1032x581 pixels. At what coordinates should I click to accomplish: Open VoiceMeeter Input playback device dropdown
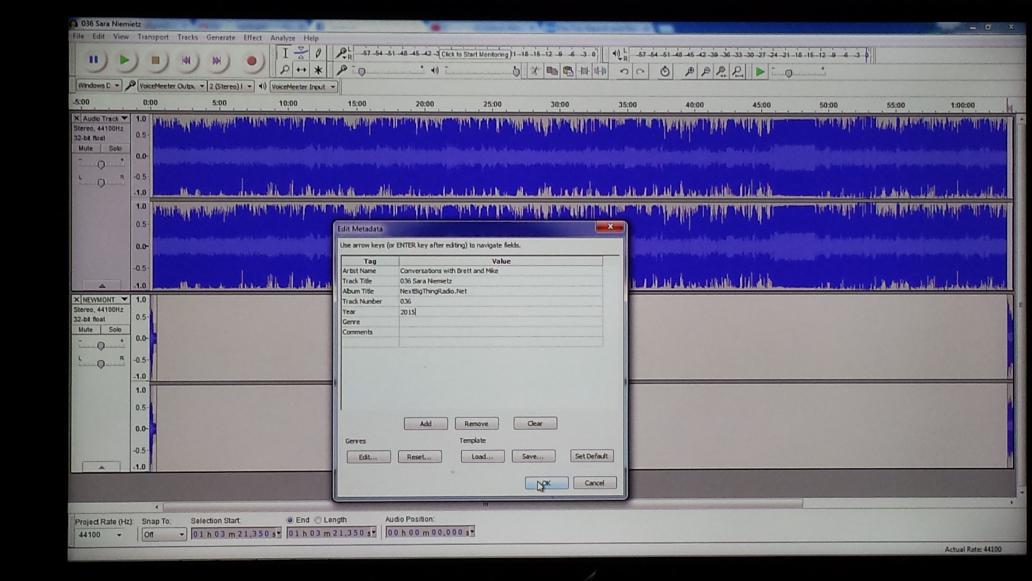(x=304, y=86)
